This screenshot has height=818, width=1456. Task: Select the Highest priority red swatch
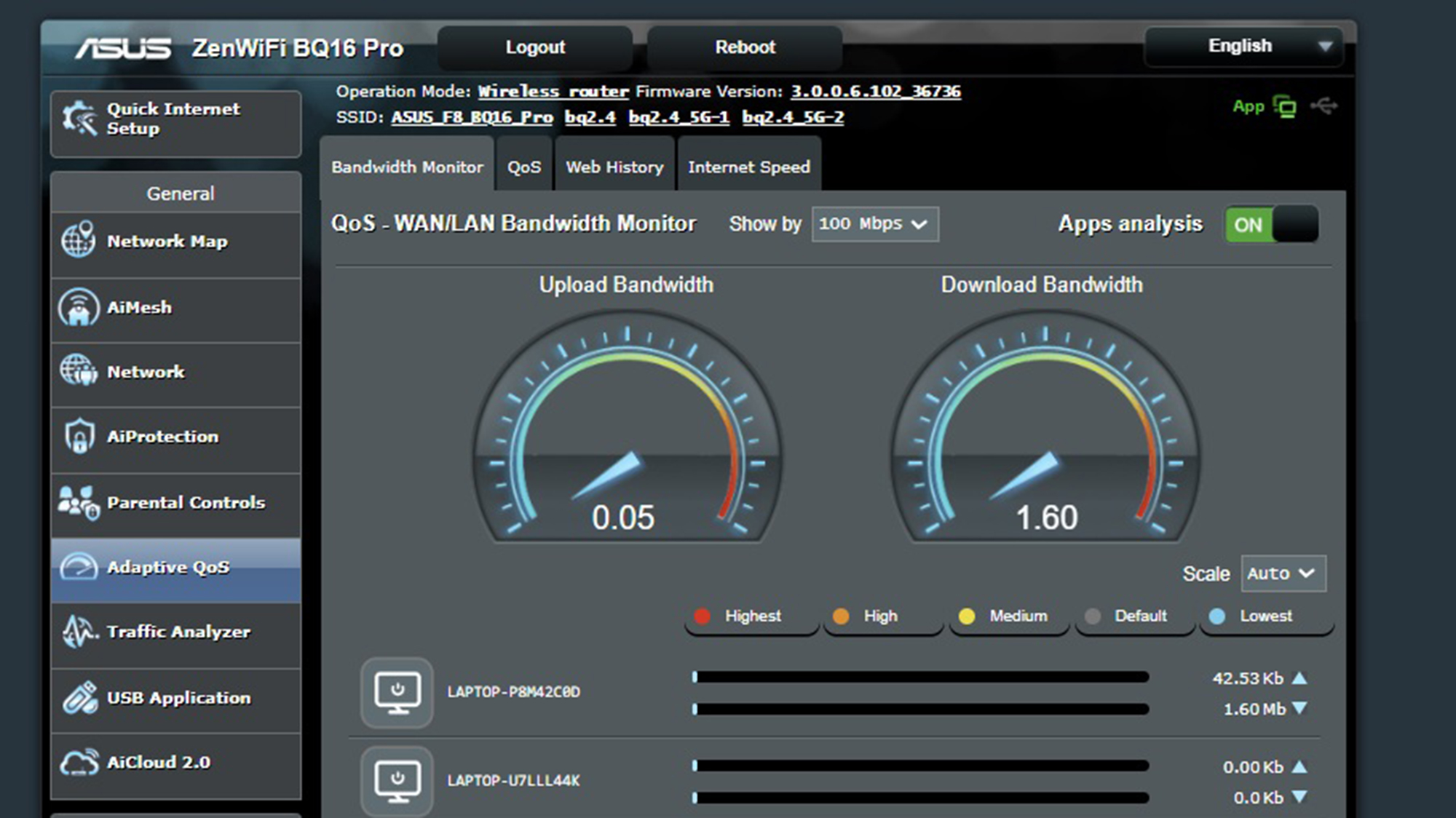tap(703, 616)
